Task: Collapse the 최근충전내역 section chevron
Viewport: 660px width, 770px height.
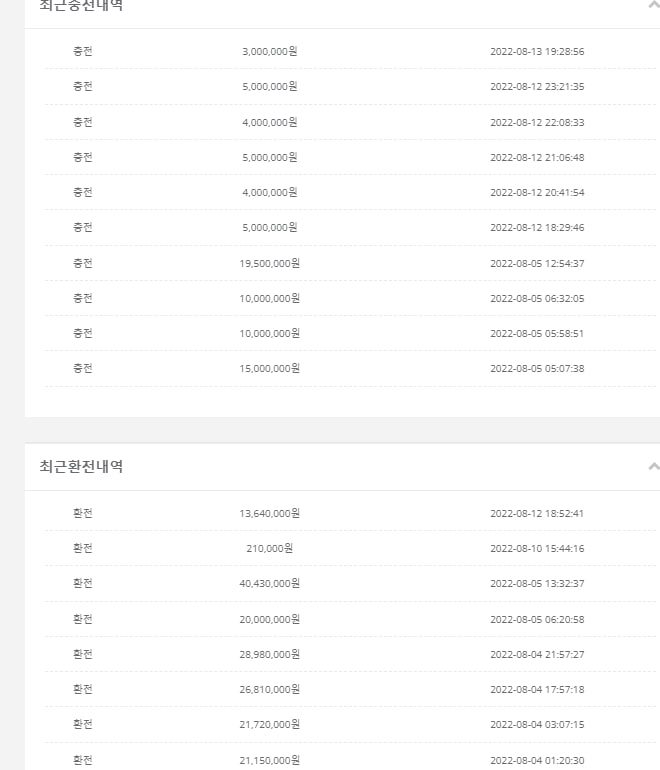Action: (x=653, y=4)
